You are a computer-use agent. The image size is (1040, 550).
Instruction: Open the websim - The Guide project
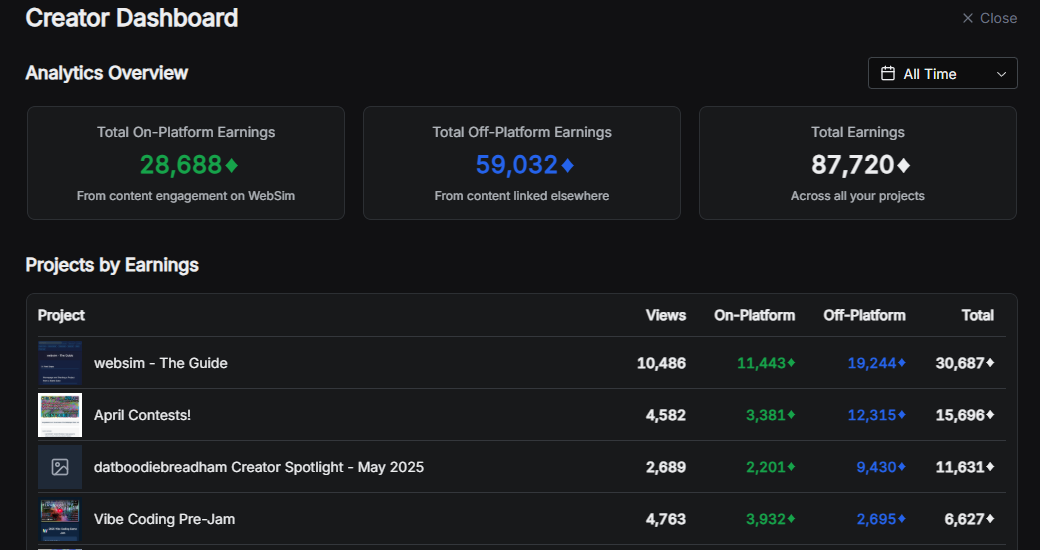[161, 363]
